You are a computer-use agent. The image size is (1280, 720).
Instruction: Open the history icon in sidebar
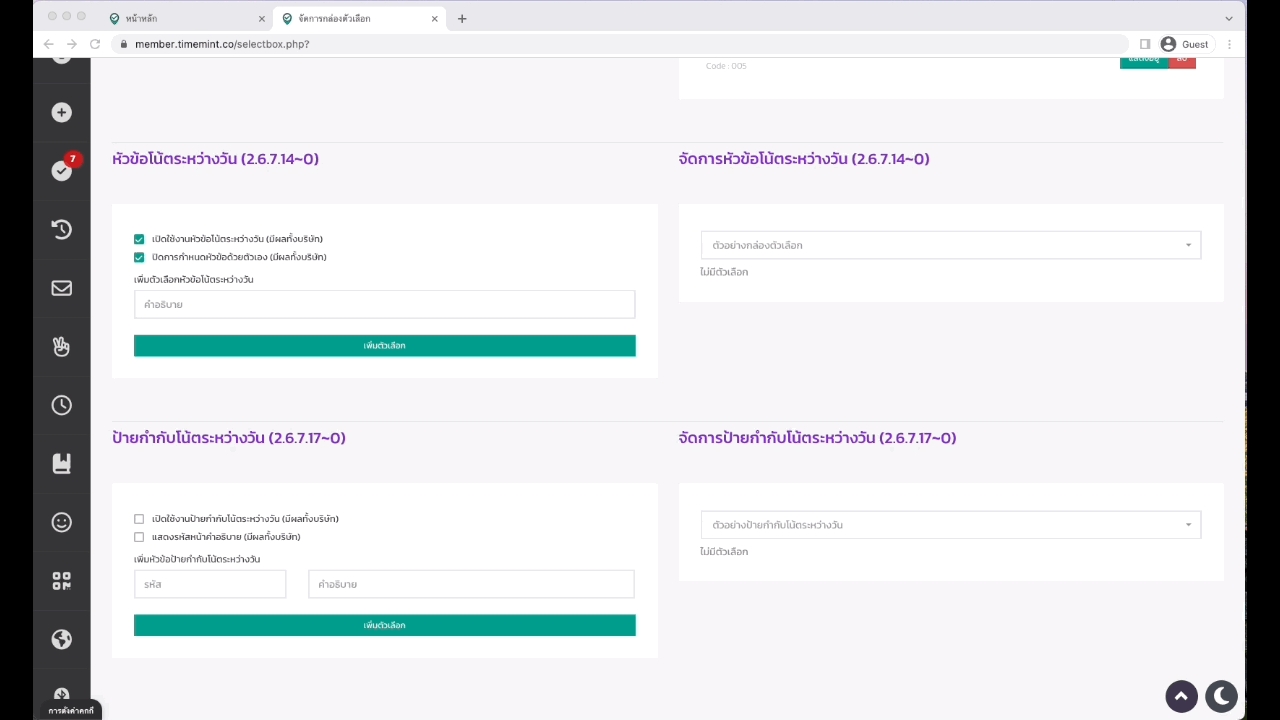coord(62,230)
